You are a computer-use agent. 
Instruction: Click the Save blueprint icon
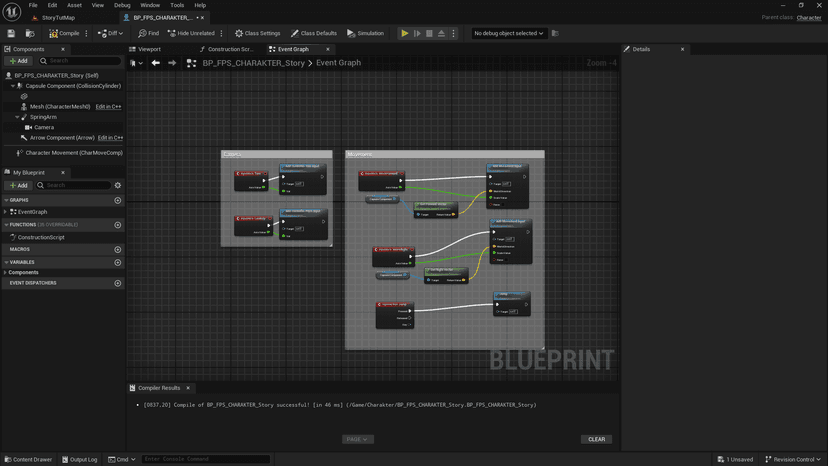tap(11, 33)
